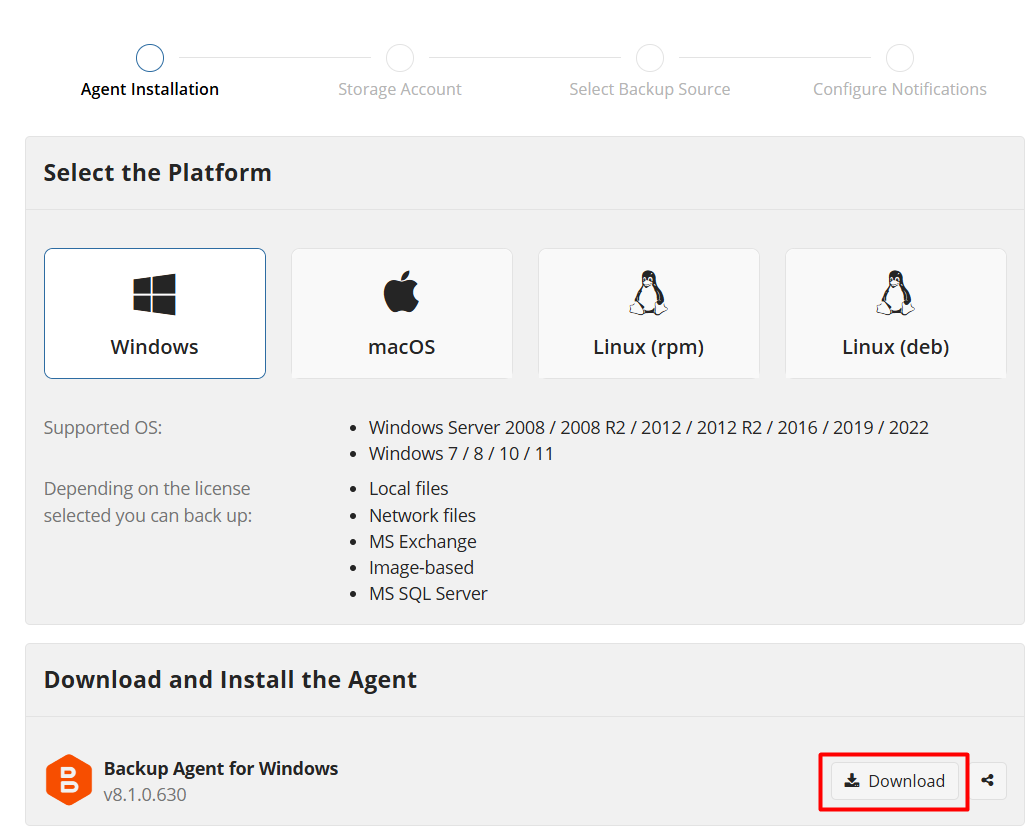Image resolution: width=1033 pixels, height=836 pixels.
Task: Click the 'Select the Platform' heading
Action: point(157,173)
